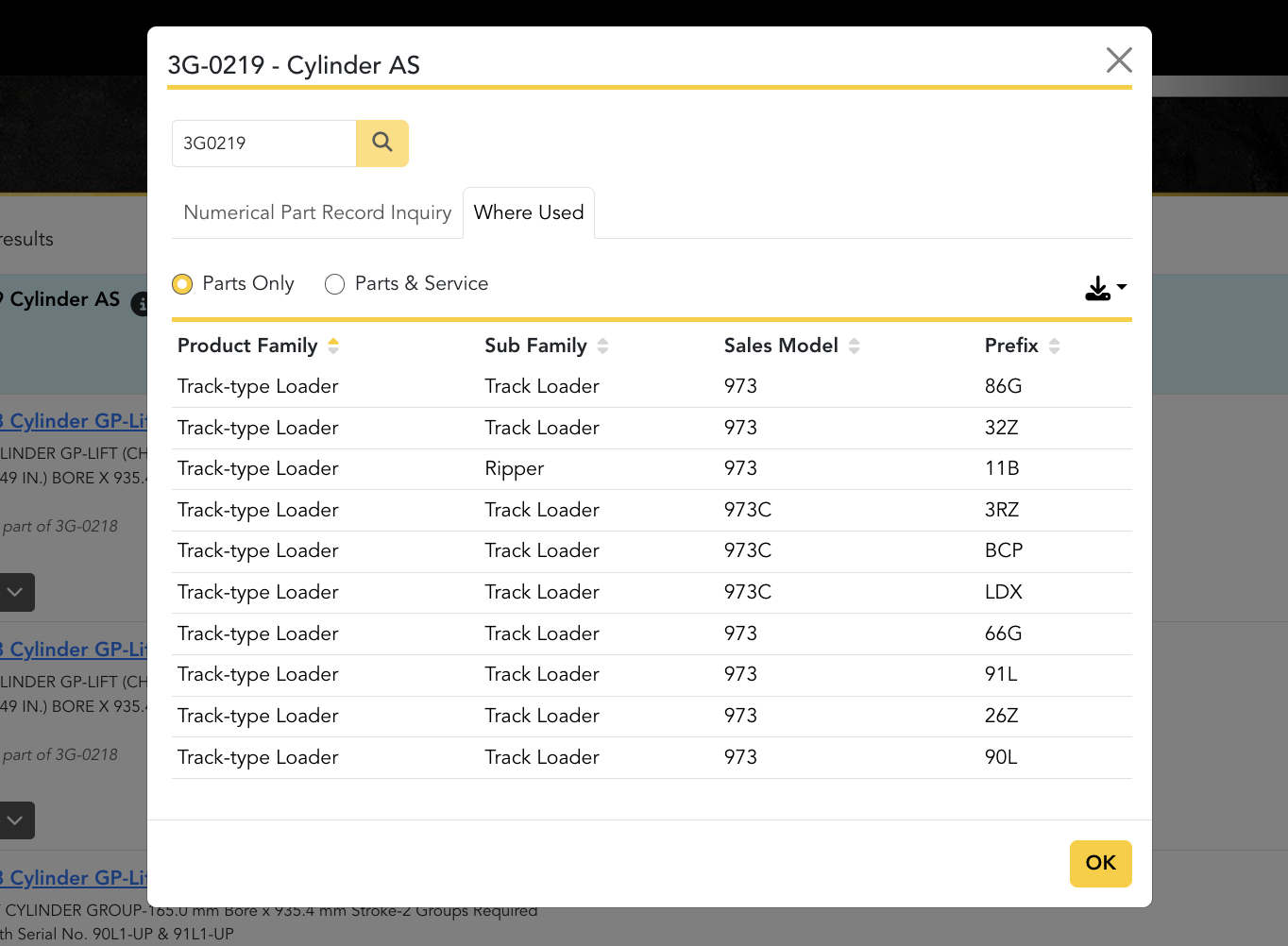Sort table by Sub Family
Screen dimensions: 1288x946
(602, 346)
